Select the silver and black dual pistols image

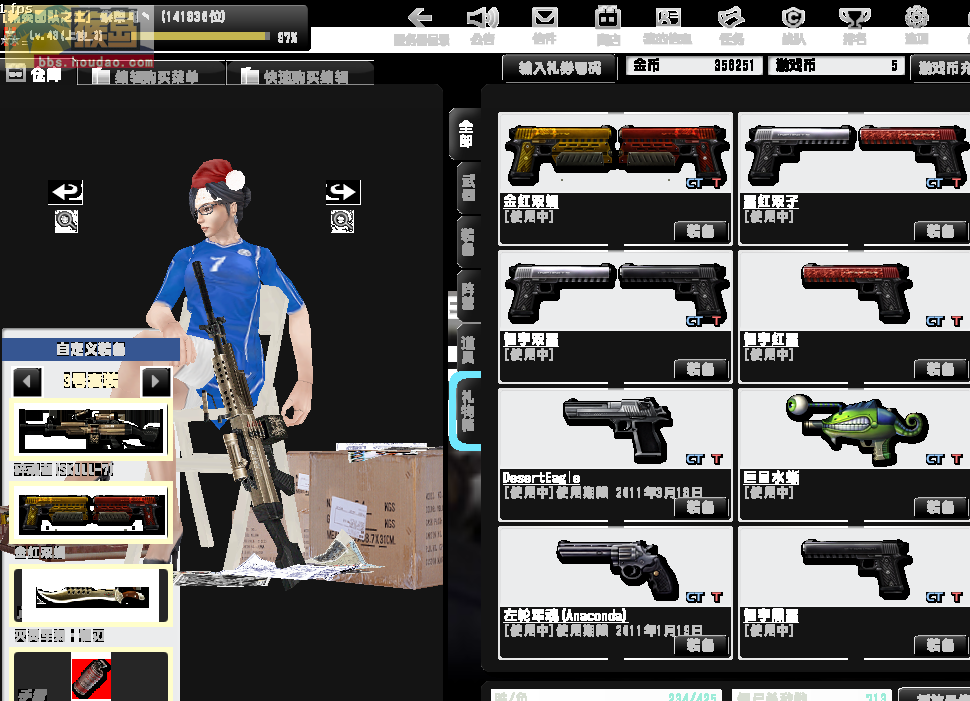coord(616,291)
